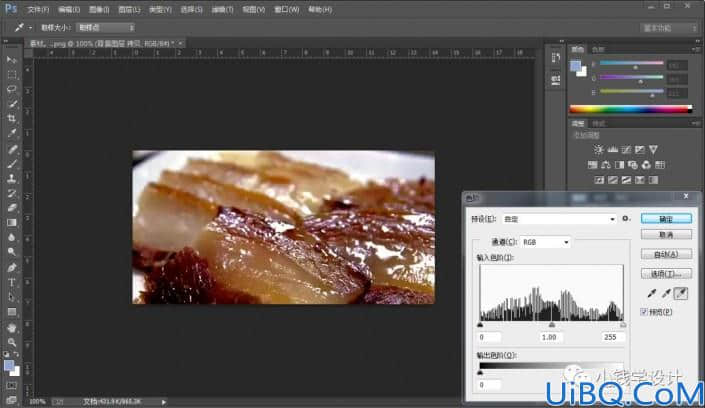This screenshot has height=408, width=705.
Task: Select the Hand tool
Action: click(x=12, y=328)
